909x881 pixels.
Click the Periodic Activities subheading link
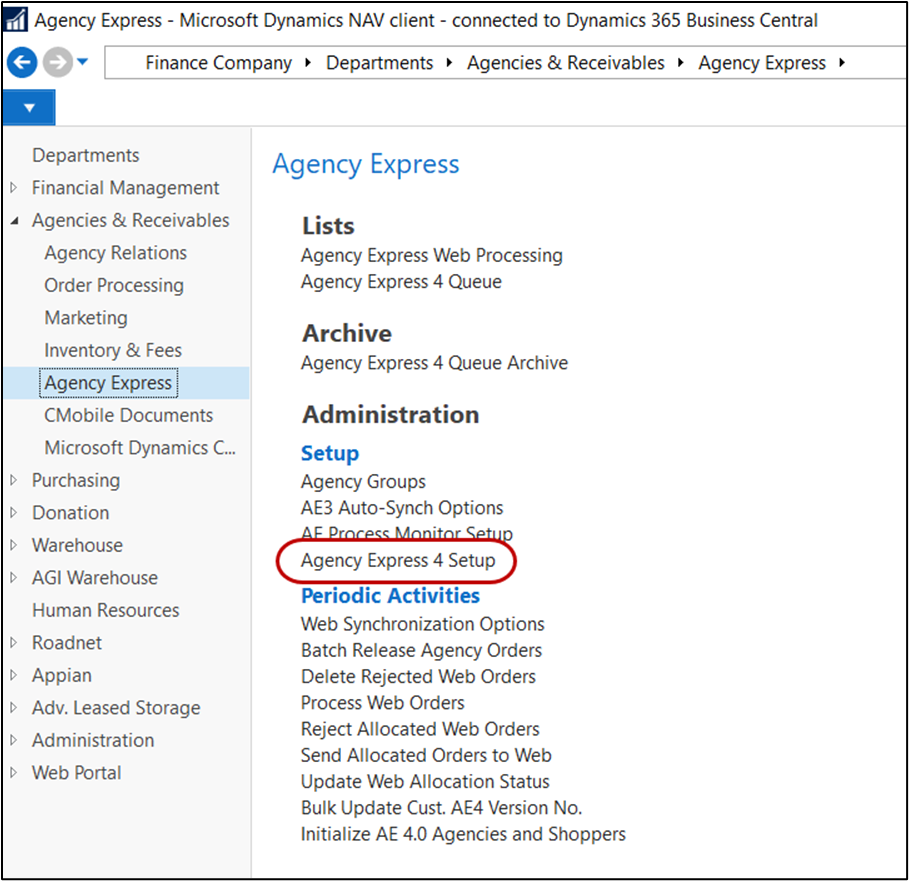point(390,596)
